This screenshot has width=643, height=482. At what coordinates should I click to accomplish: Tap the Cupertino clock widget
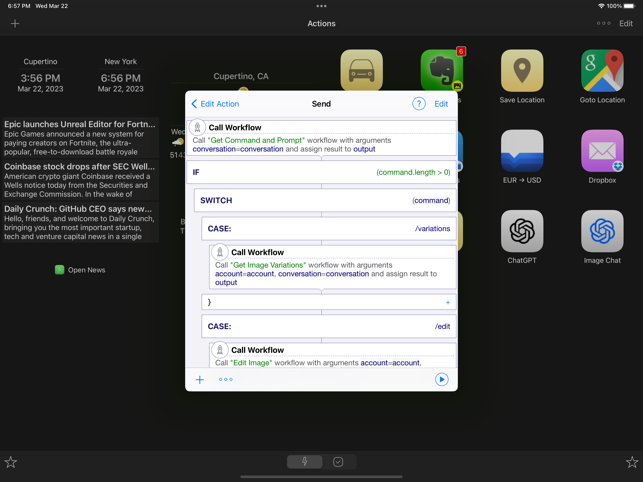tap(40, 75)
